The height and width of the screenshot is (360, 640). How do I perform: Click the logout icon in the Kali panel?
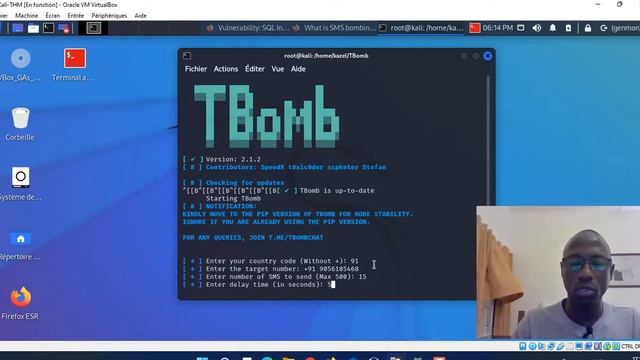[604, 28]
